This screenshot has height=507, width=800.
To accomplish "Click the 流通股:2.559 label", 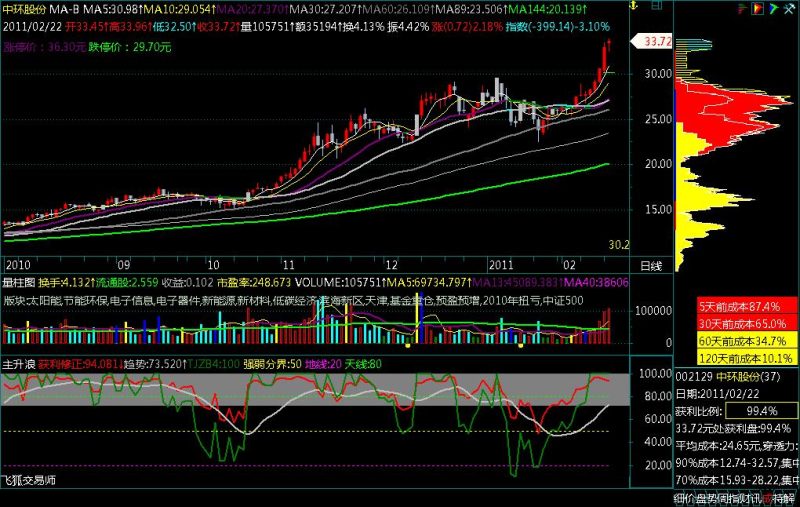I will point(128,283).
